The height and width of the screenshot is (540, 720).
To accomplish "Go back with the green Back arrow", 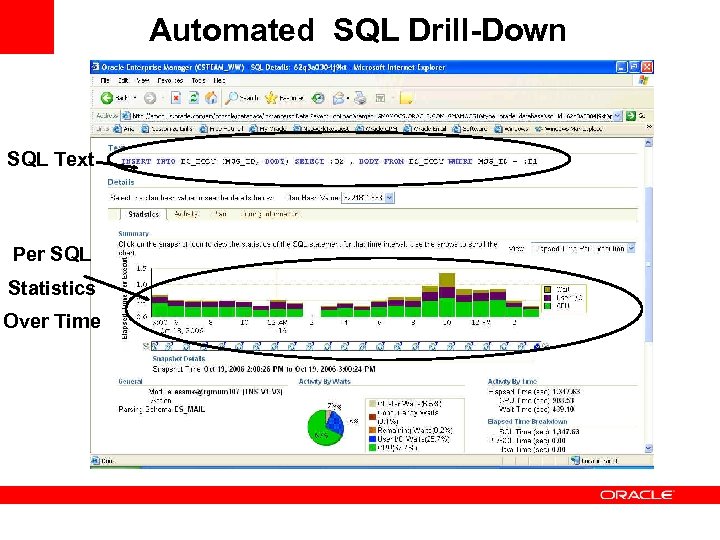I will click(107, 98).
